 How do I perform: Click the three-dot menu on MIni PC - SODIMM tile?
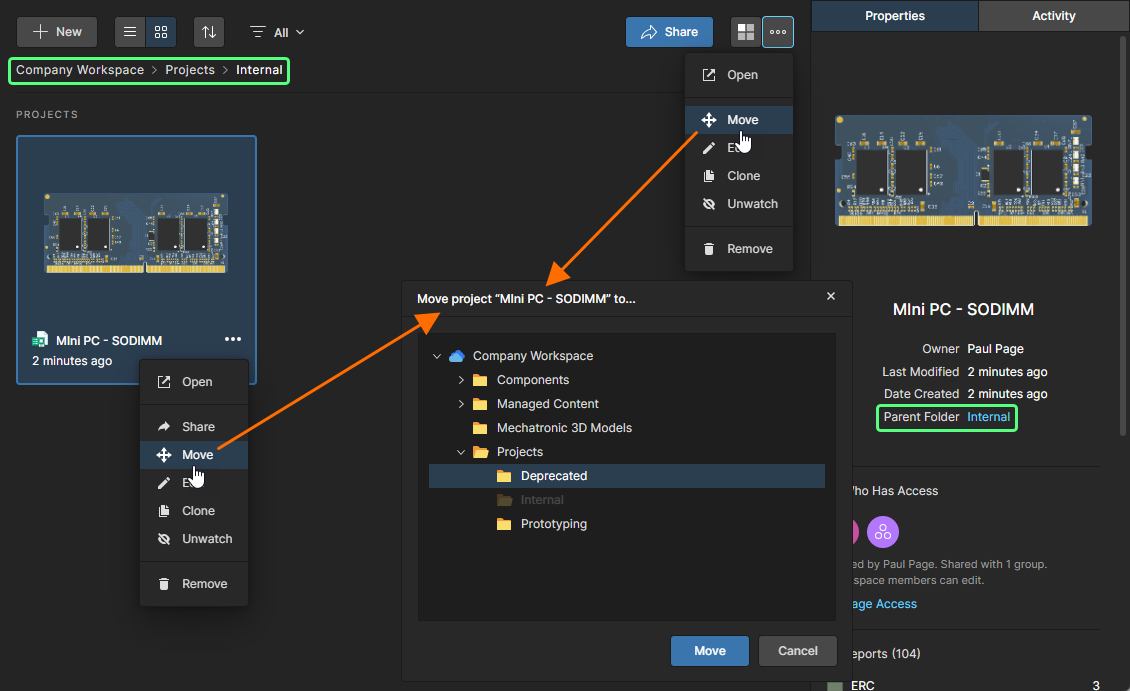(233, 340)
